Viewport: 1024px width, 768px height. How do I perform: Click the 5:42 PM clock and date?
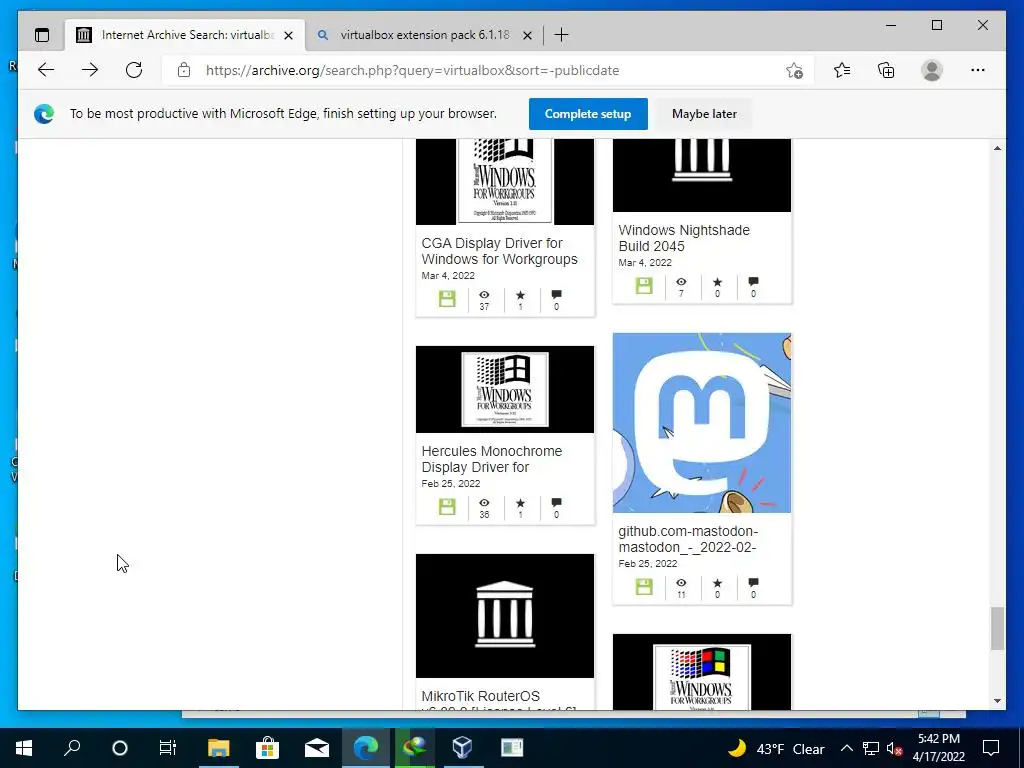(x=938, y=748)
